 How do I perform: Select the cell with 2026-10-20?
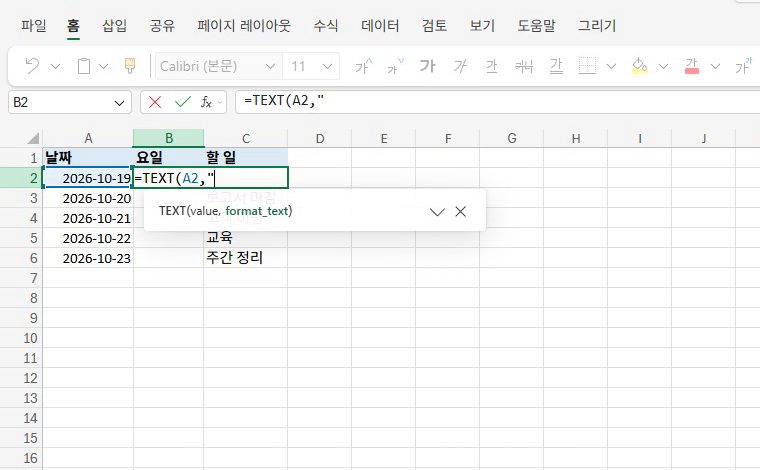click(x=88, y=198)
